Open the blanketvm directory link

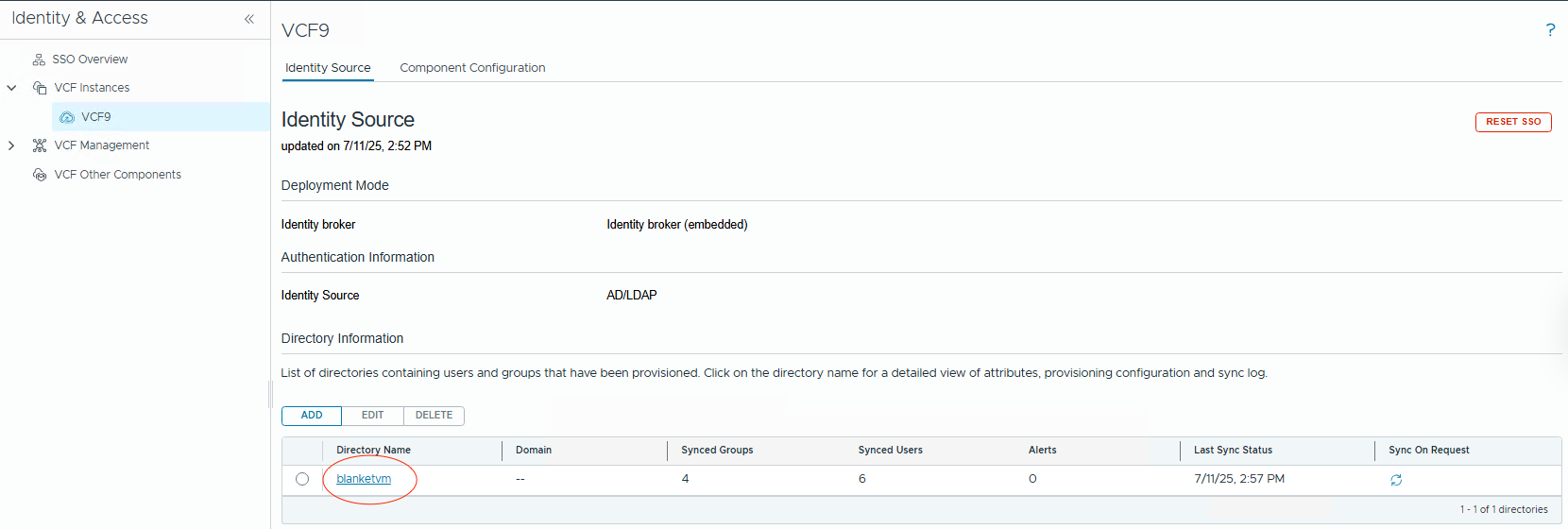point(364,479)
